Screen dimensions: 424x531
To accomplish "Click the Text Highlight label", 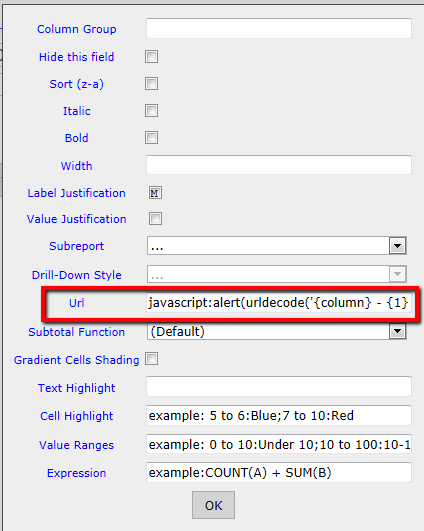I will (77, 388).
